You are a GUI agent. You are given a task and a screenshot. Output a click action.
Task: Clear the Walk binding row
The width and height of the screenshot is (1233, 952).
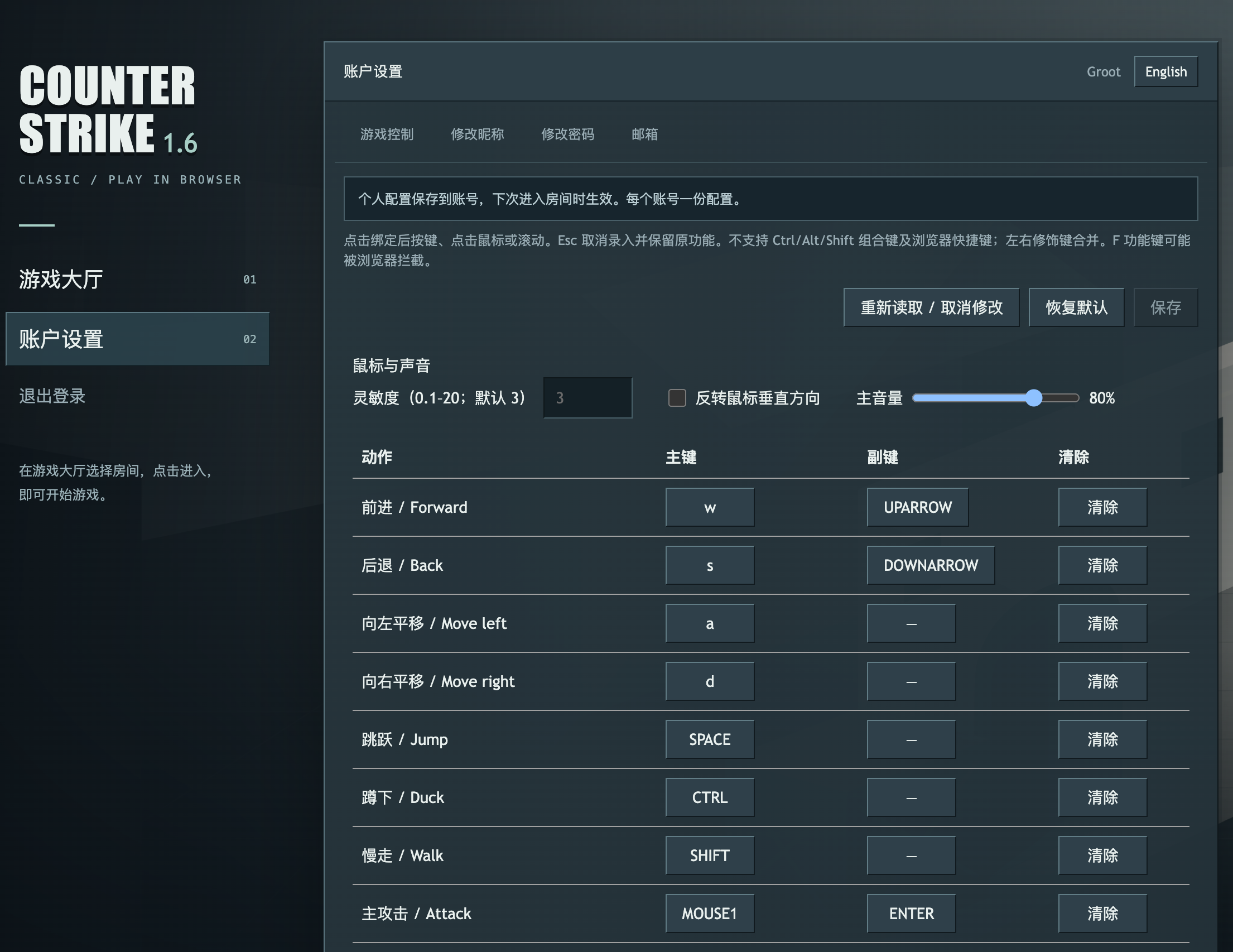(1102, 855)
